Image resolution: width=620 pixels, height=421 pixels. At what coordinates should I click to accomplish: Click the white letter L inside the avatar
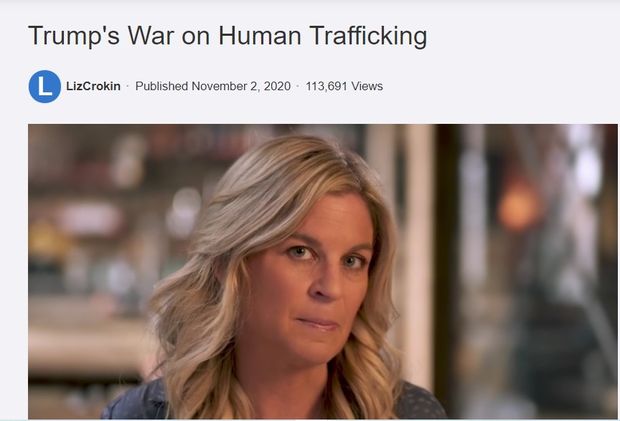click(x=45, y=86)
